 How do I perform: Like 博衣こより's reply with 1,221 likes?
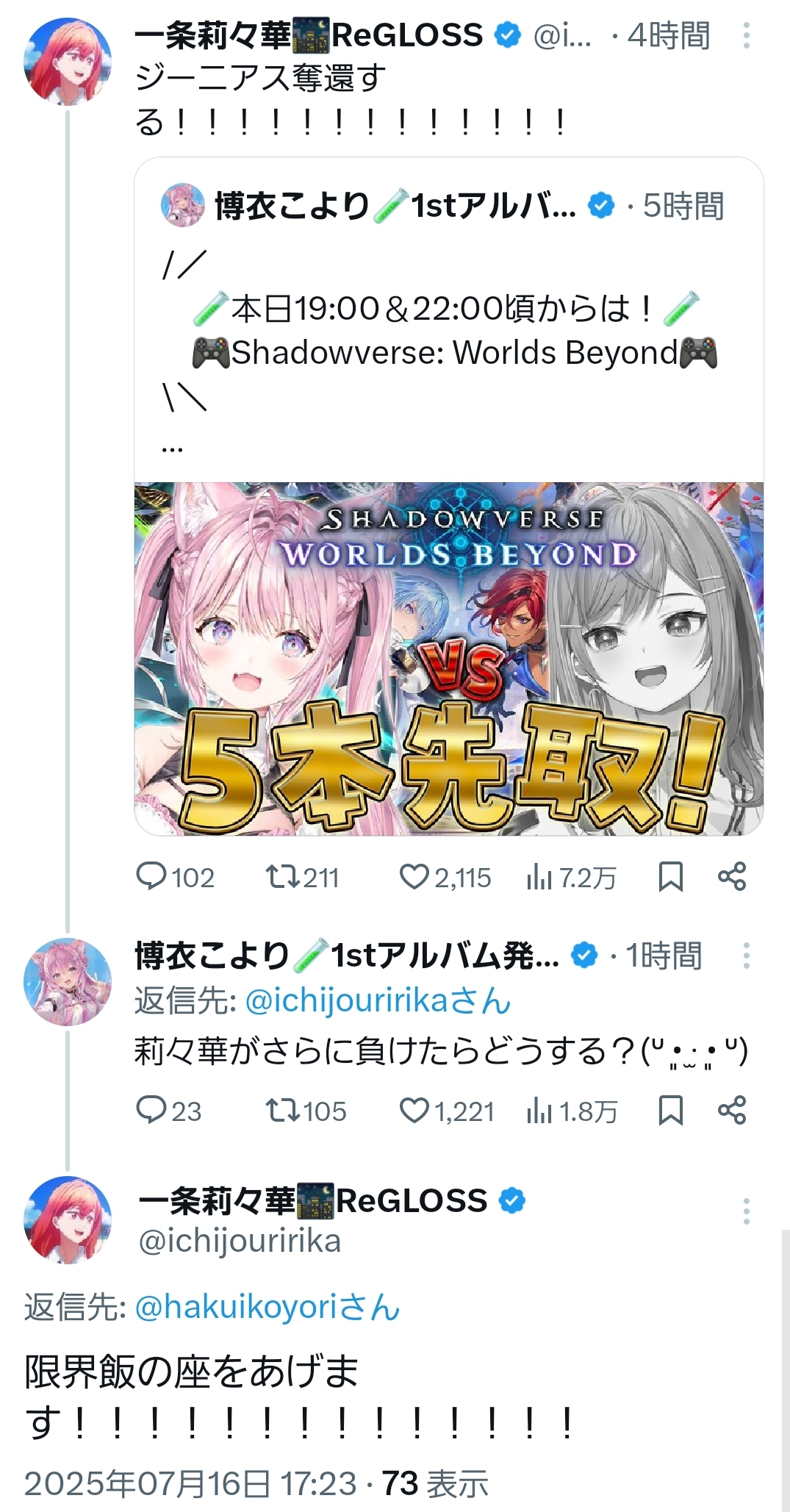[x=447, y=1111]
